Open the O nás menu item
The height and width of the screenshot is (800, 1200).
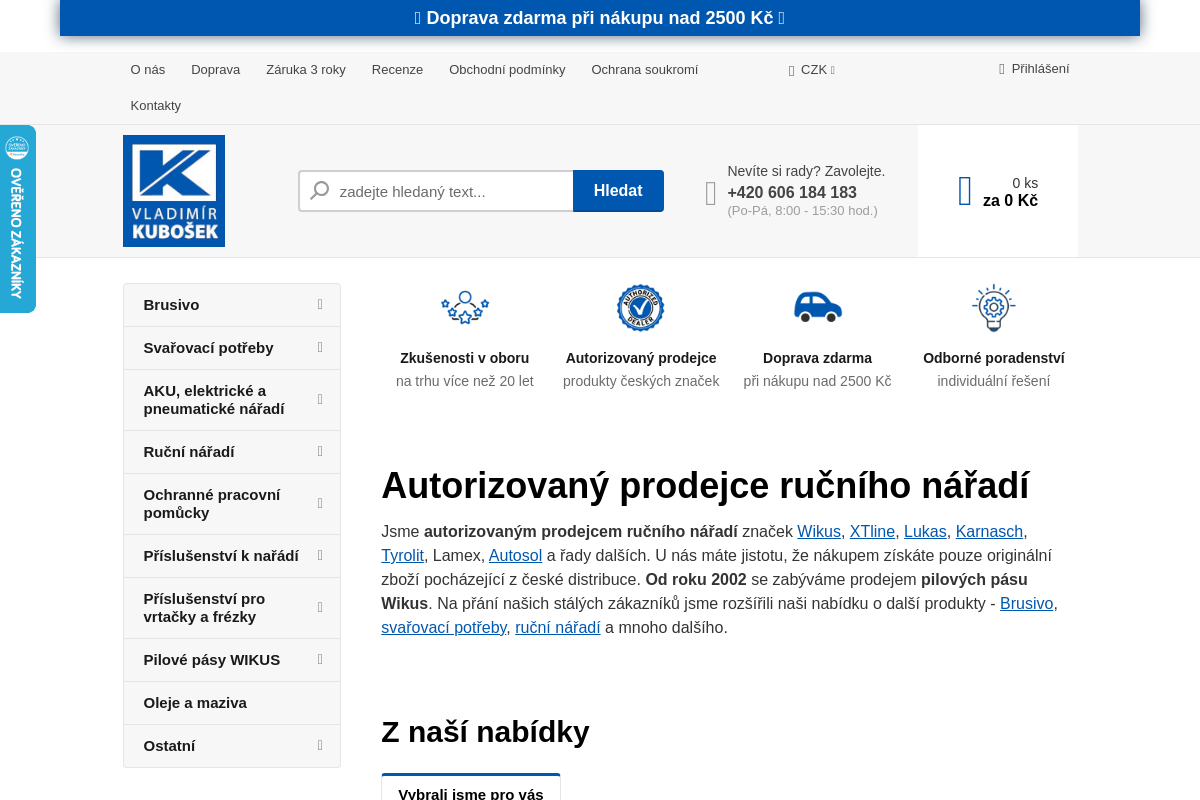147,69
